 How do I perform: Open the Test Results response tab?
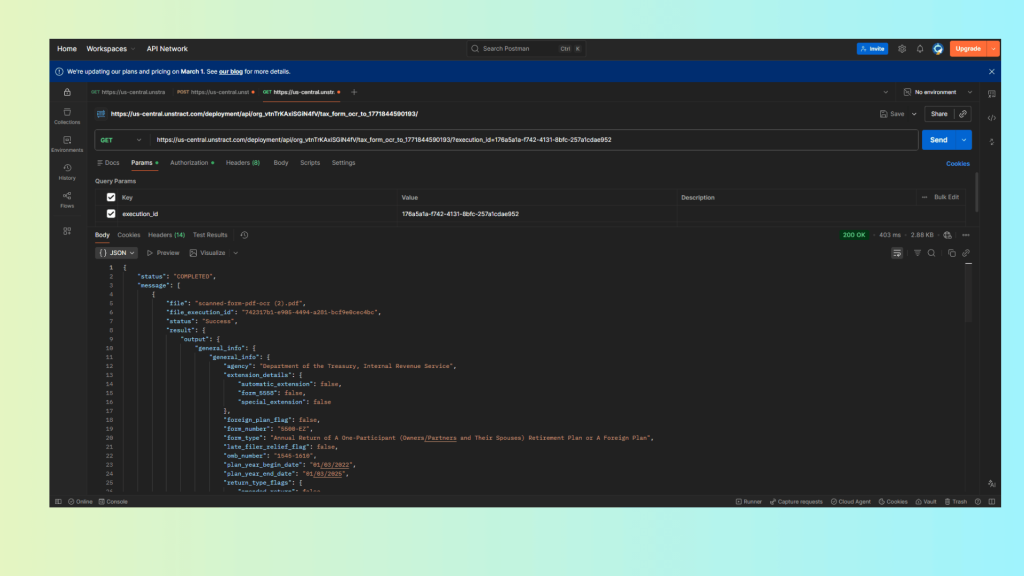pos(210,235)
